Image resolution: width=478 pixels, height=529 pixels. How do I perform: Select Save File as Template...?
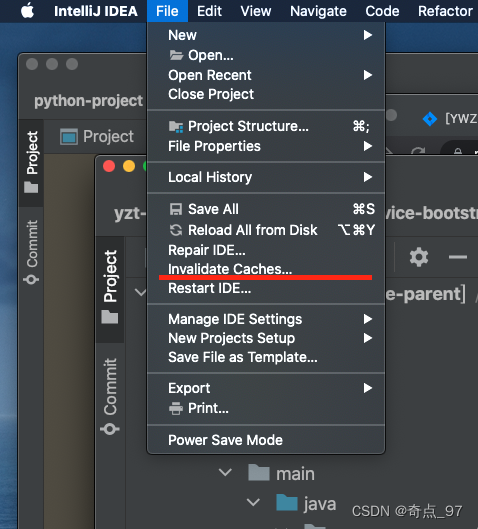[266, 357]
